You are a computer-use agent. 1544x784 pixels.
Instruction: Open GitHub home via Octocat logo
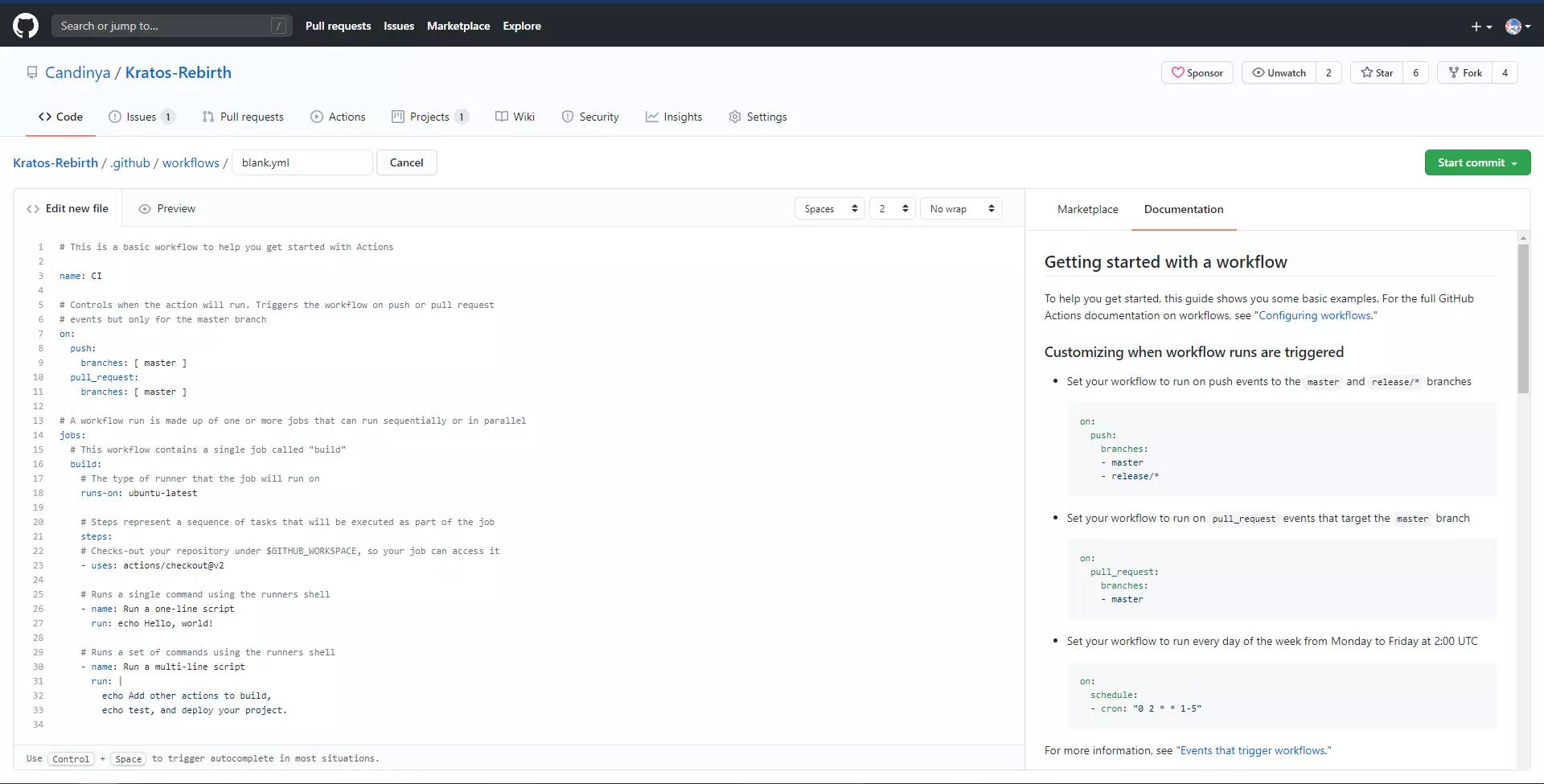tap(26, 26)
